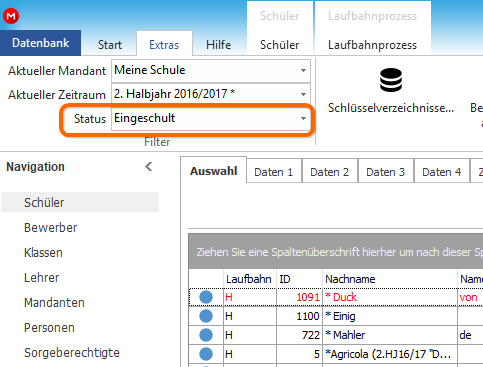Open the Hilfe ribbon tab

(218, 45)
